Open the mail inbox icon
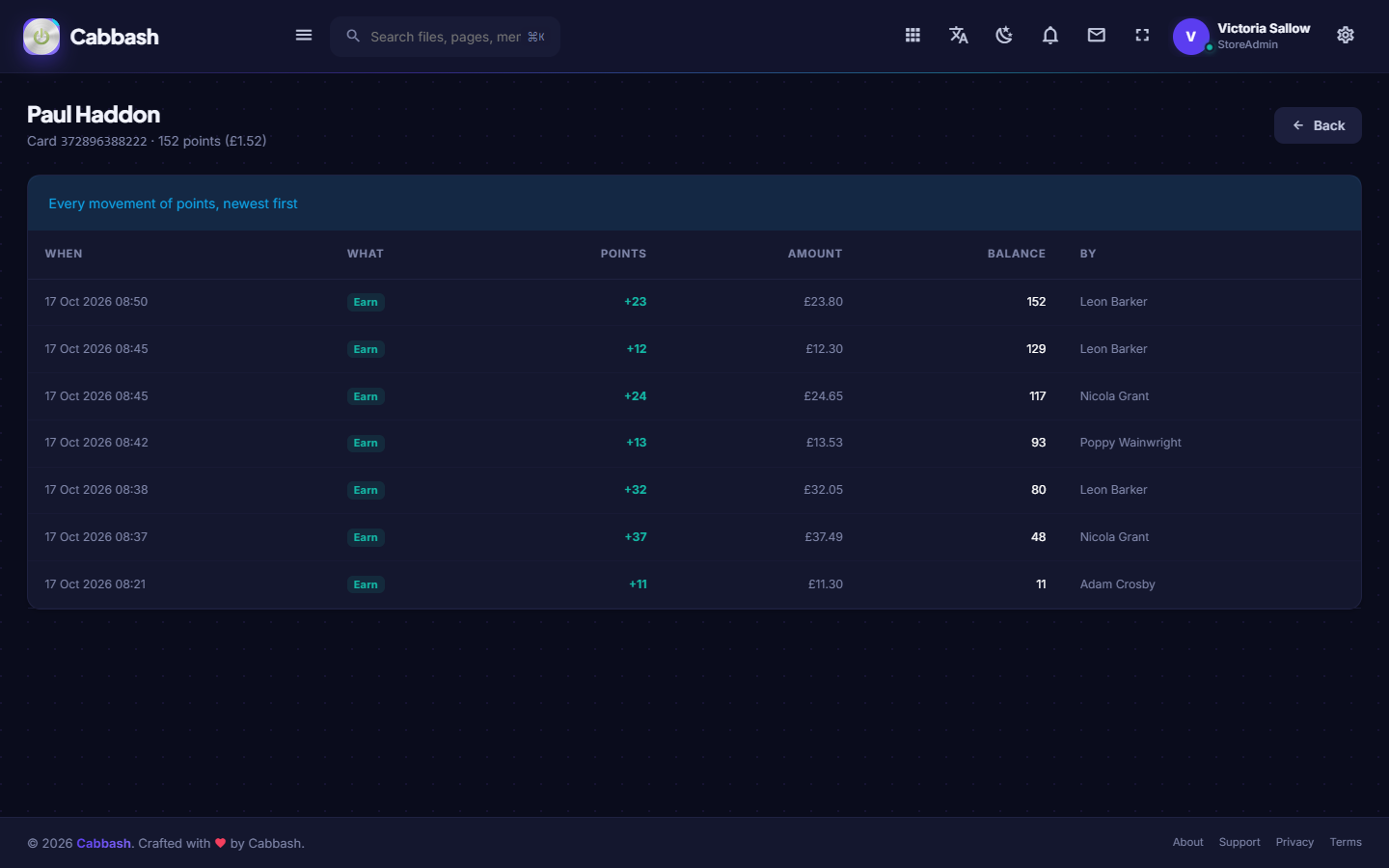1389x868 pixels. click(x=1097, y=36)
